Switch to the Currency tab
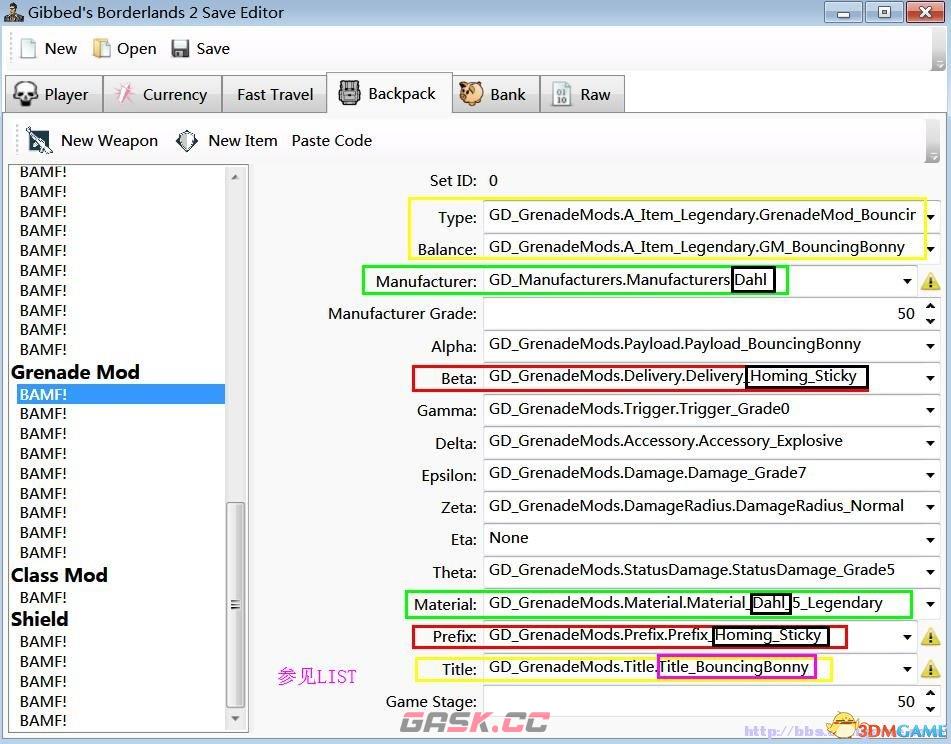The width and height of the screenshot is (951, 744). [x=163, y=94]
